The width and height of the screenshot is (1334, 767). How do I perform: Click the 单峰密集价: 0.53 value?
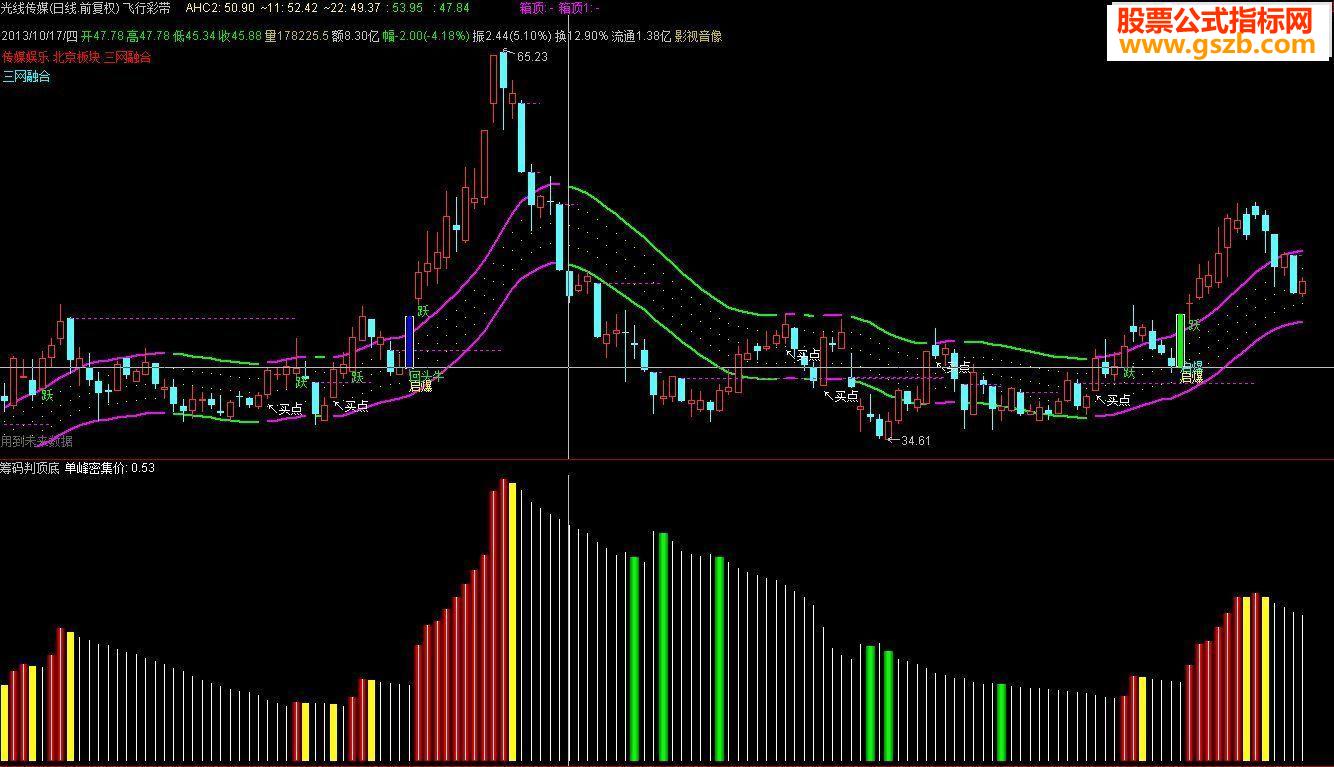109,467
